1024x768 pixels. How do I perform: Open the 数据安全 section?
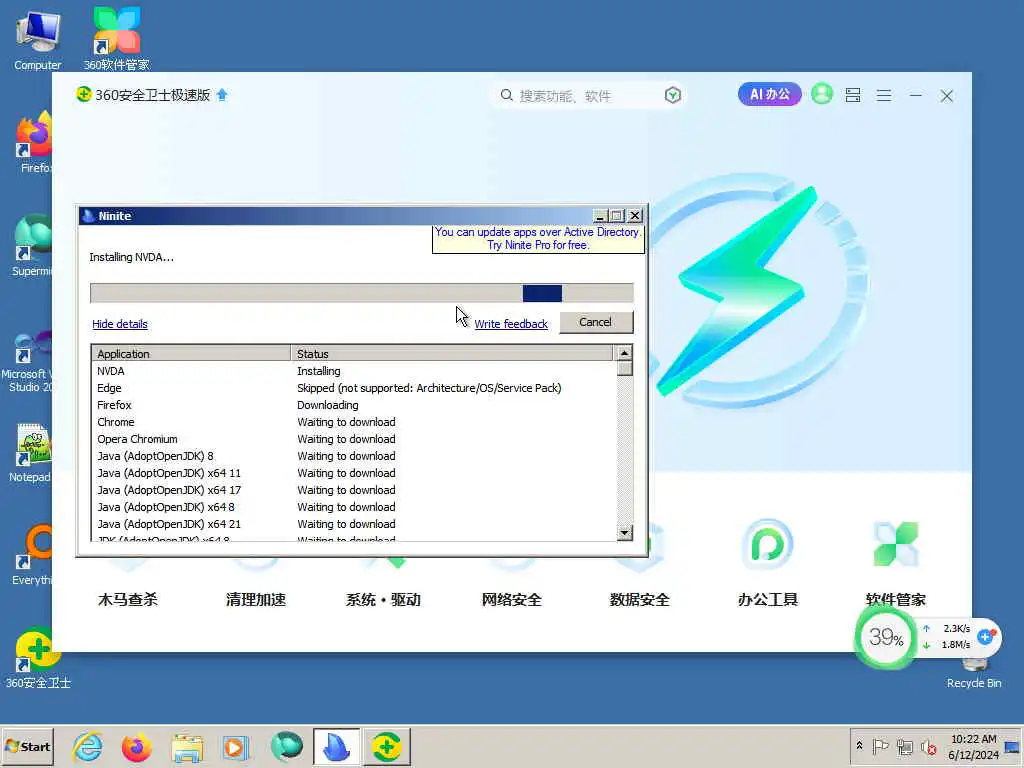(639, 599)
